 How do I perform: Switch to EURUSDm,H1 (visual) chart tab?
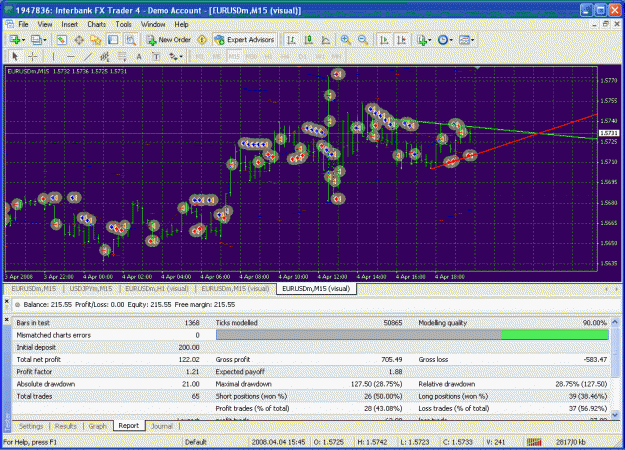click(157, 289)
